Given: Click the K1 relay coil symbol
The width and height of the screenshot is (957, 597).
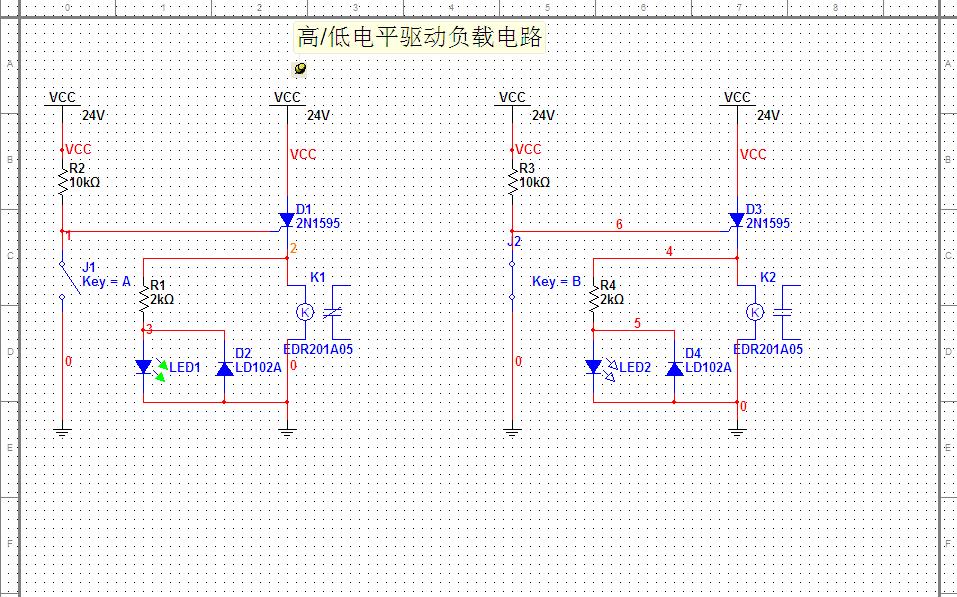Looking at the screenshot, I should [305, 312].
